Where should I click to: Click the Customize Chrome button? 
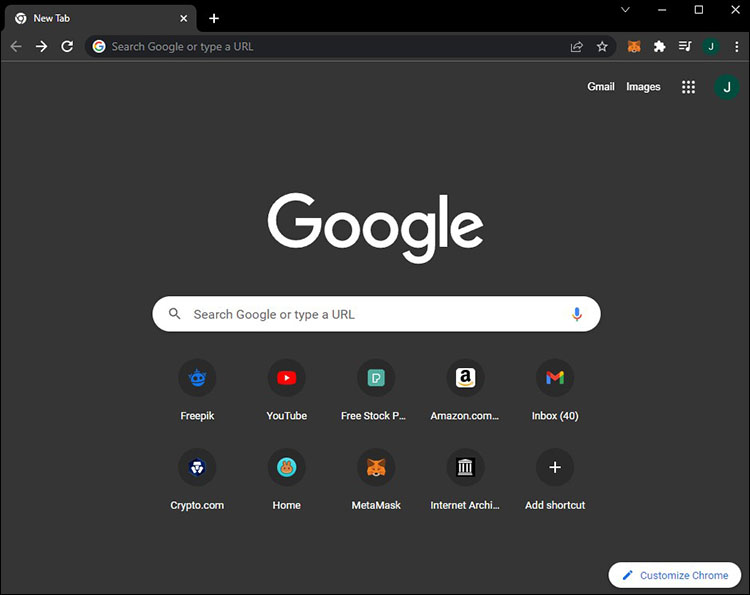tap(675, 575)
